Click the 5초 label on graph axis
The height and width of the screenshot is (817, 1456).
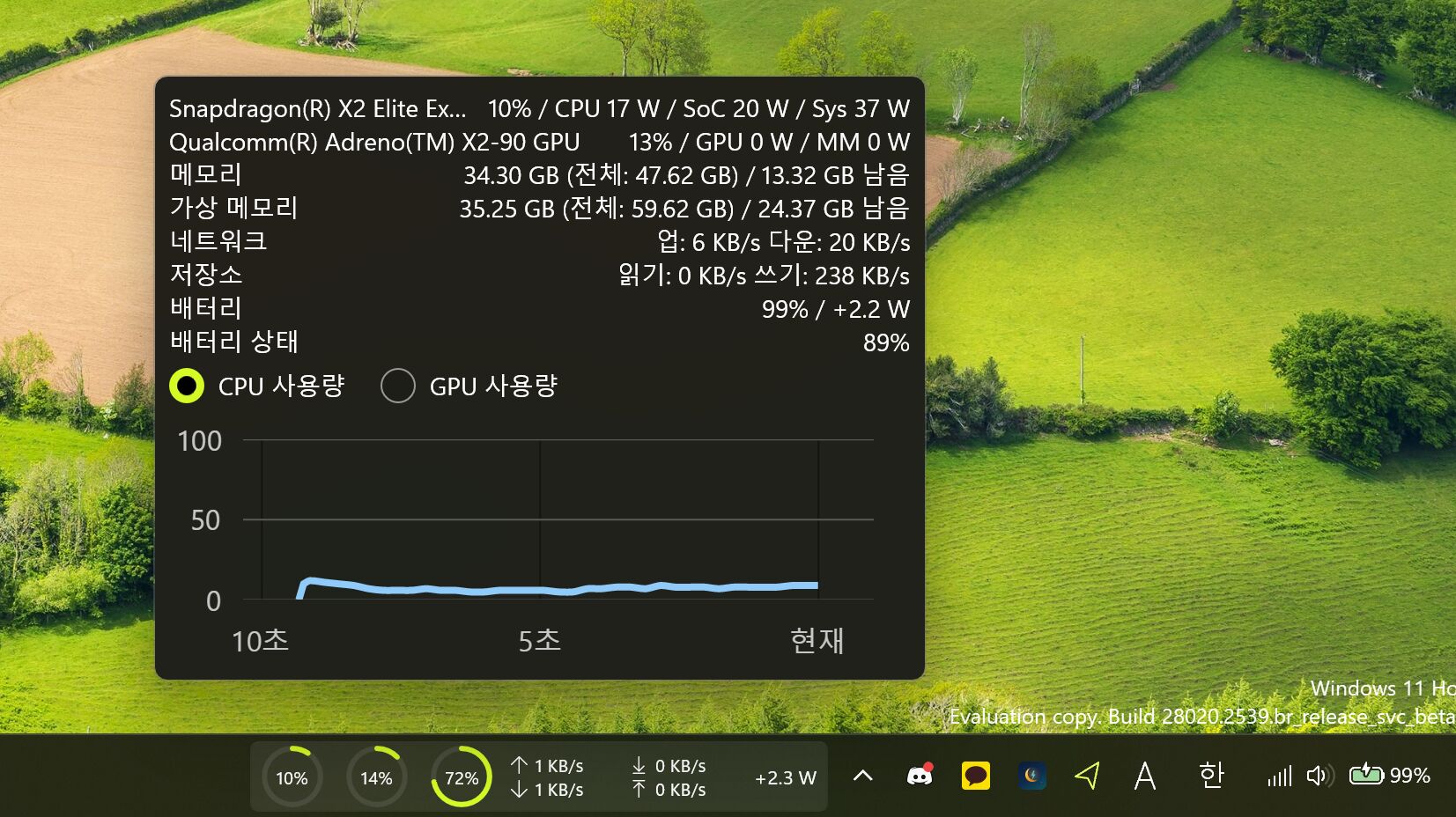[x=539, y=640]
